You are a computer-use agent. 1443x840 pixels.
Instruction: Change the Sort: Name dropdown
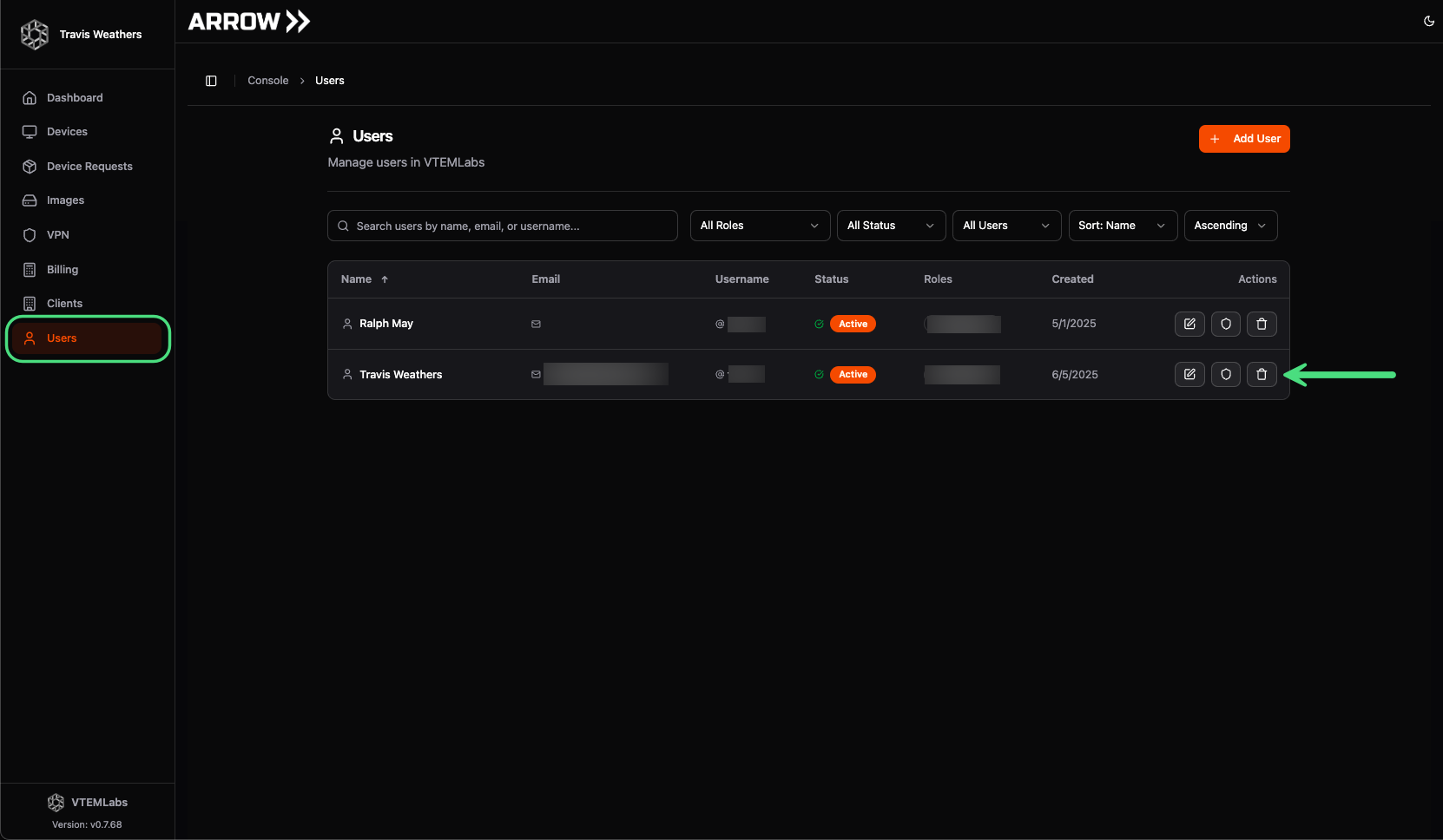tap(1122, 226)
